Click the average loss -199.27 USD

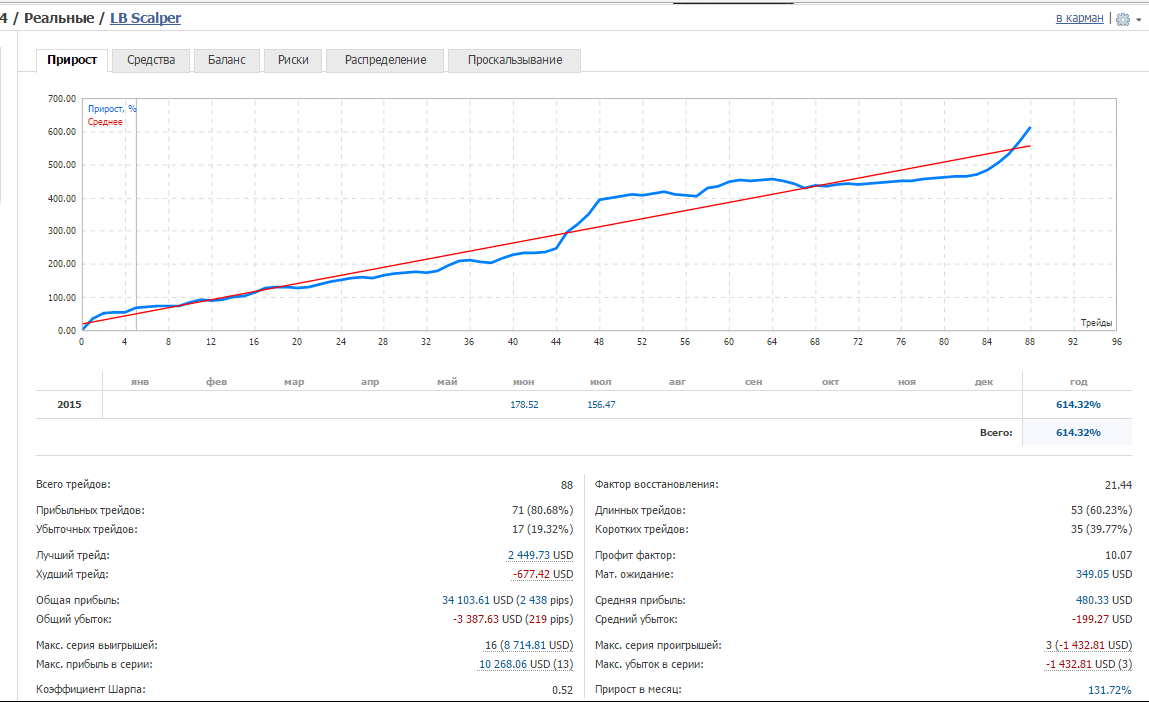point(1101,619)
